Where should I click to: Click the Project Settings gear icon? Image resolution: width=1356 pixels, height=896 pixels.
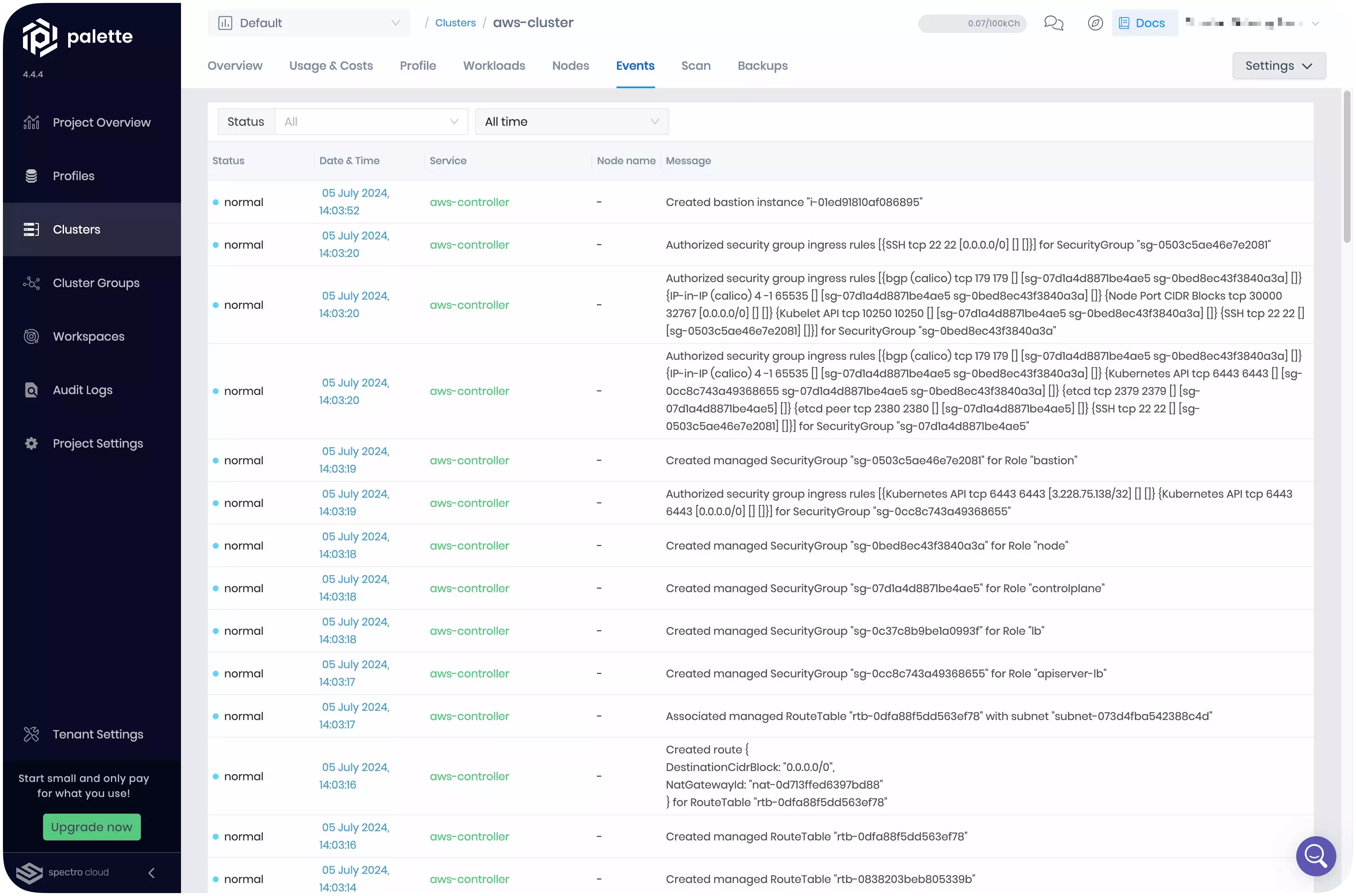[x=31, y=443]
